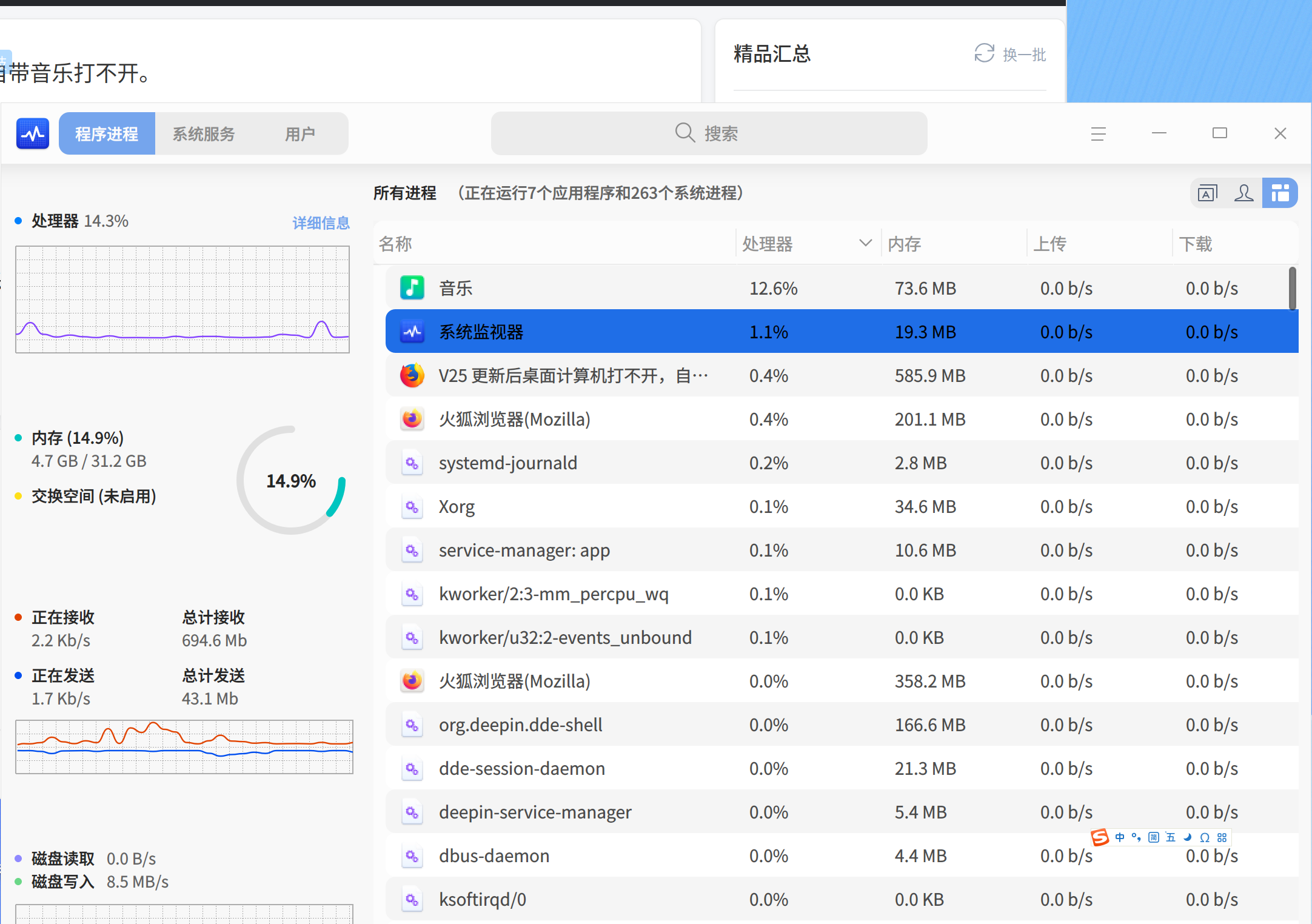Show applications-only process view icon
Screen dimensions: 1312x924
point(1208,193)
